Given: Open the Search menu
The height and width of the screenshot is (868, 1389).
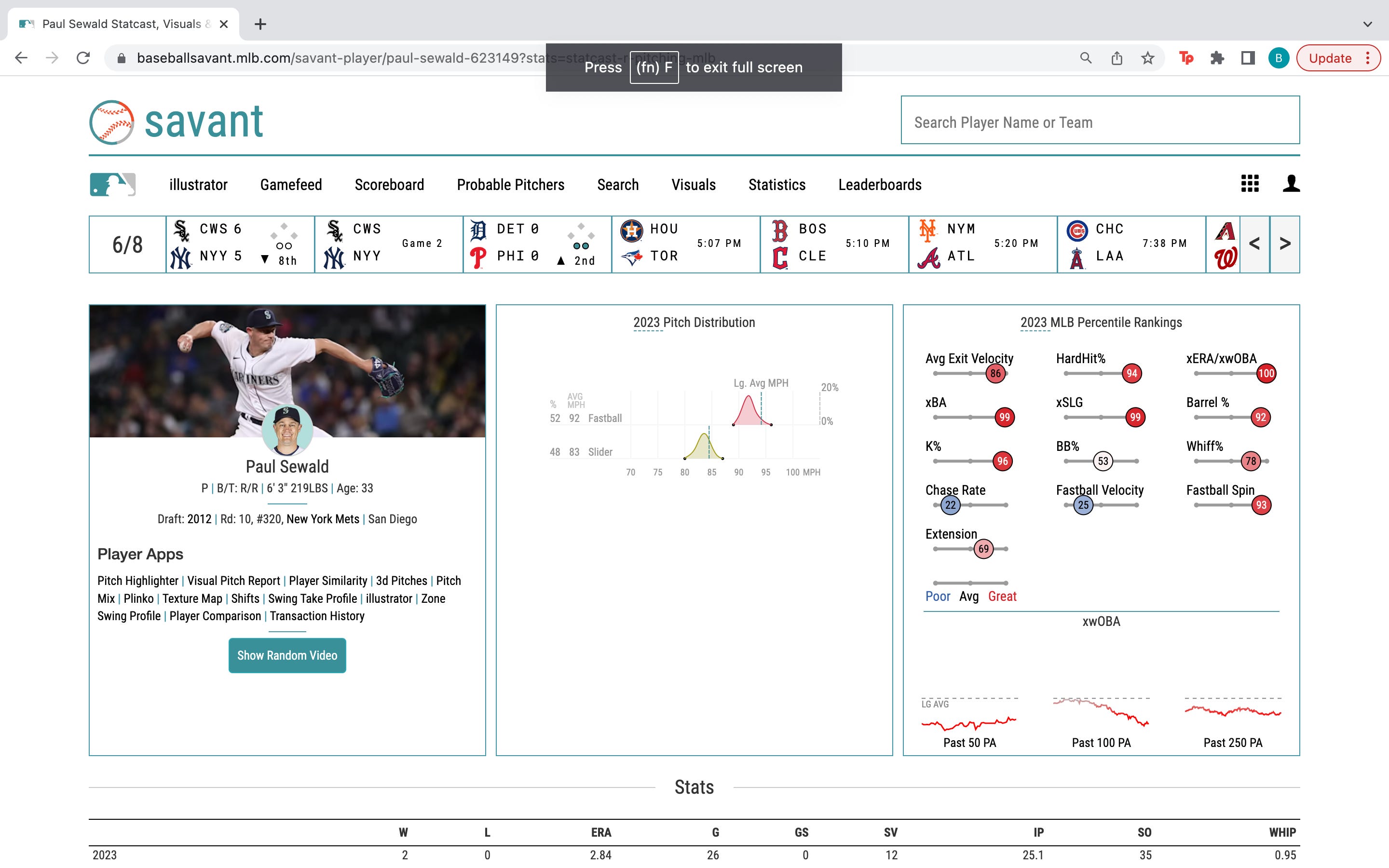Looking at the screenshot, I should pyautogui.click(x=618, y=185).
